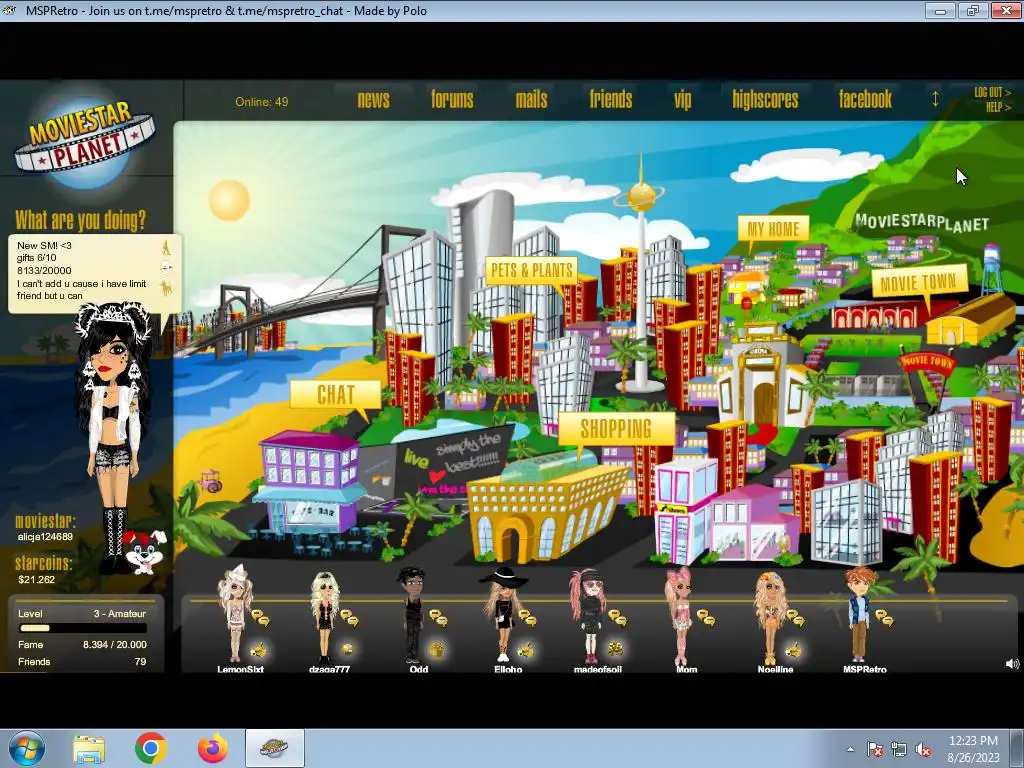The image size is (1024, 768).
Task: Go to MY HOME sign
Action: 773,229
